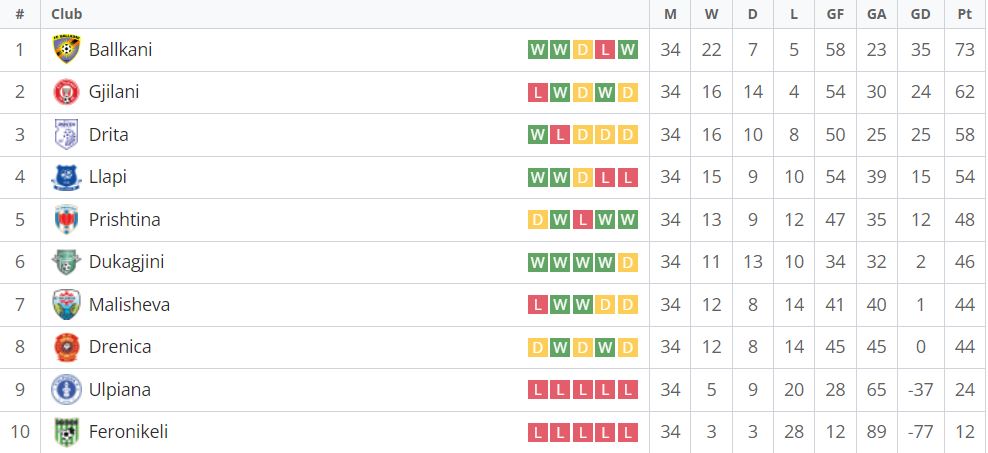Select the Ulpiana points cell showing 24
This screenshot has width=988, height=453.
(965, 390)
